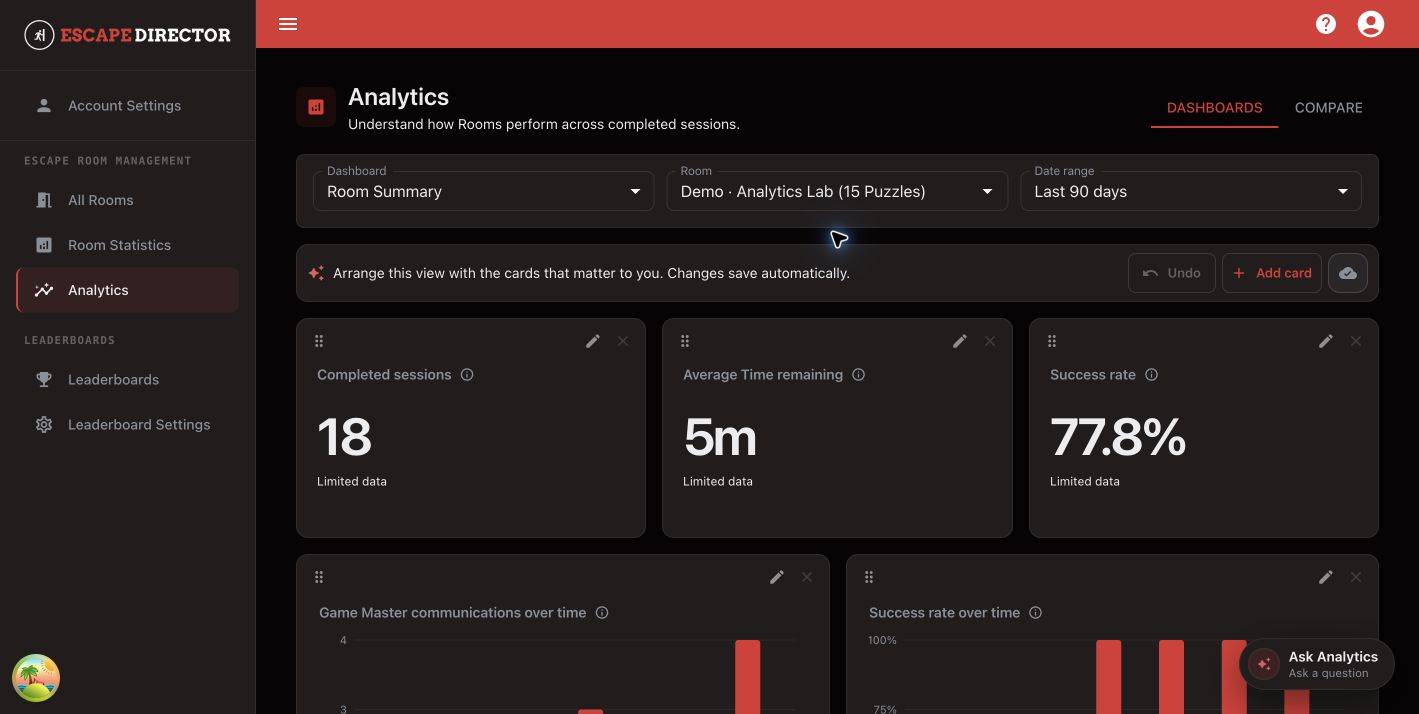Go to Account Settings

tap(128, 105)
